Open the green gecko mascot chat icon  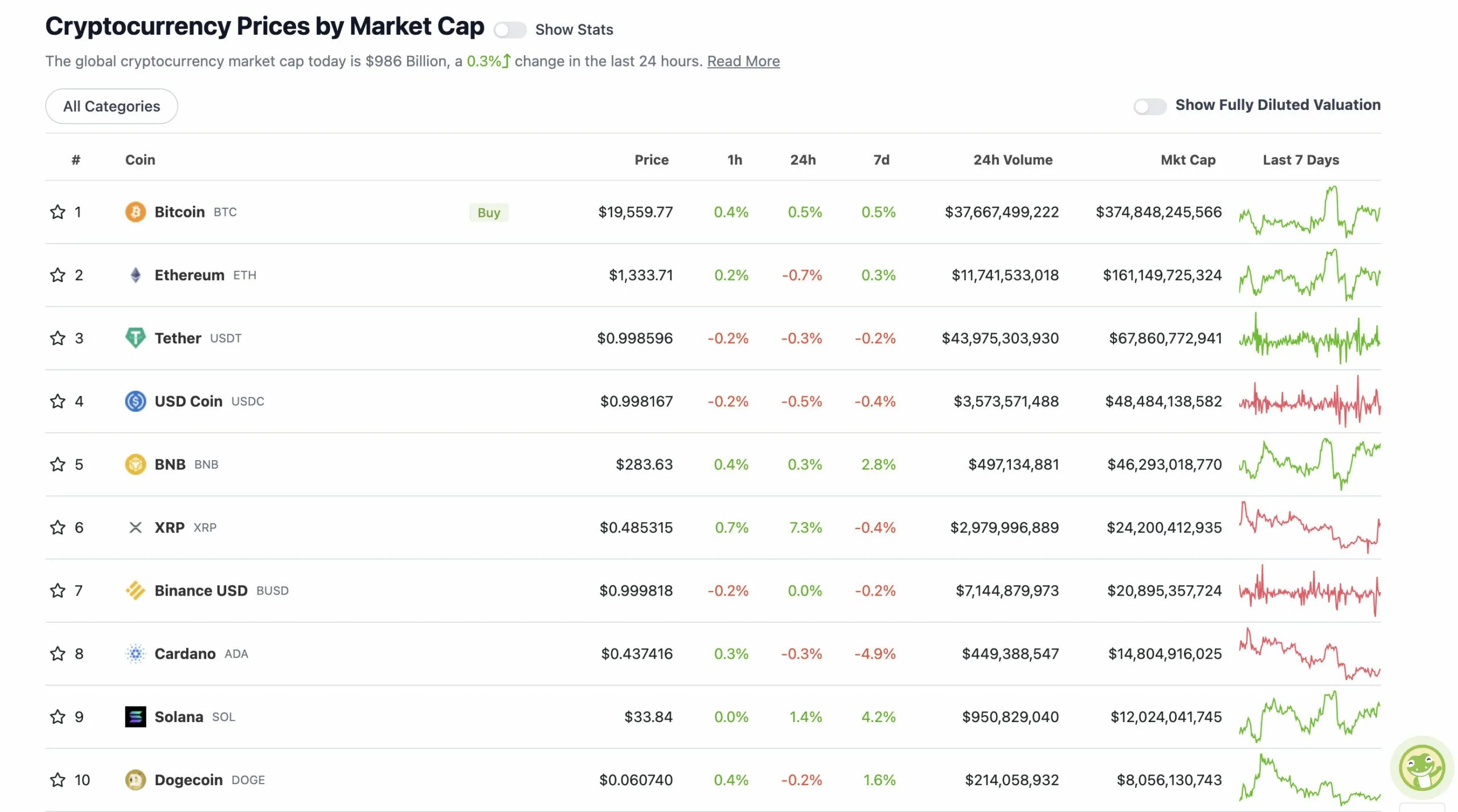1422,768
